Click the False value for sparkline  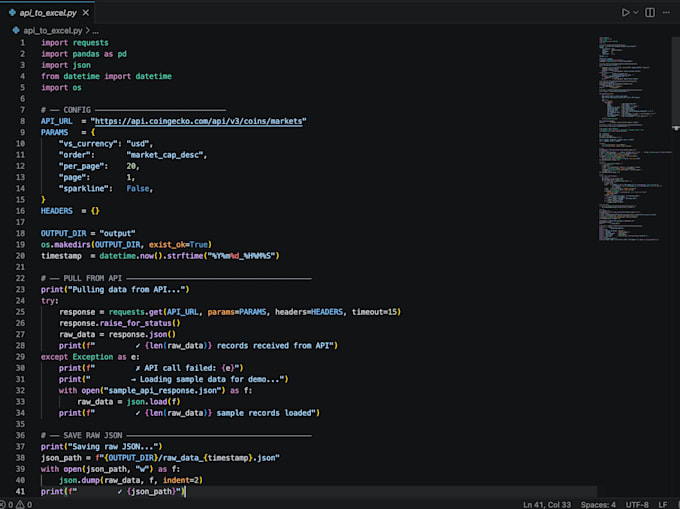(x=137, y=189)
